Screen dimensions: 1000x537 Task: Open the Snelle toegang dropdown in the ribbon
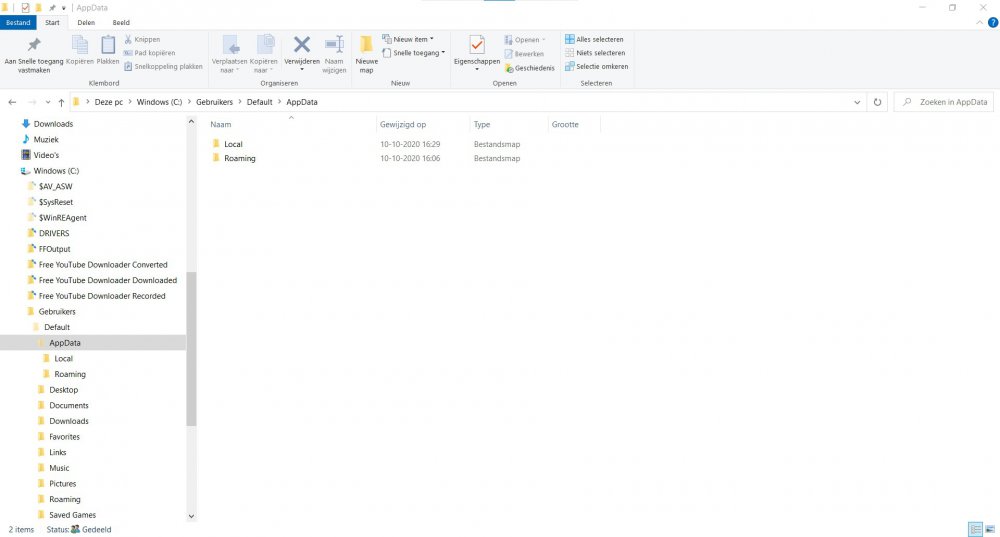click(x=417, y=53)
